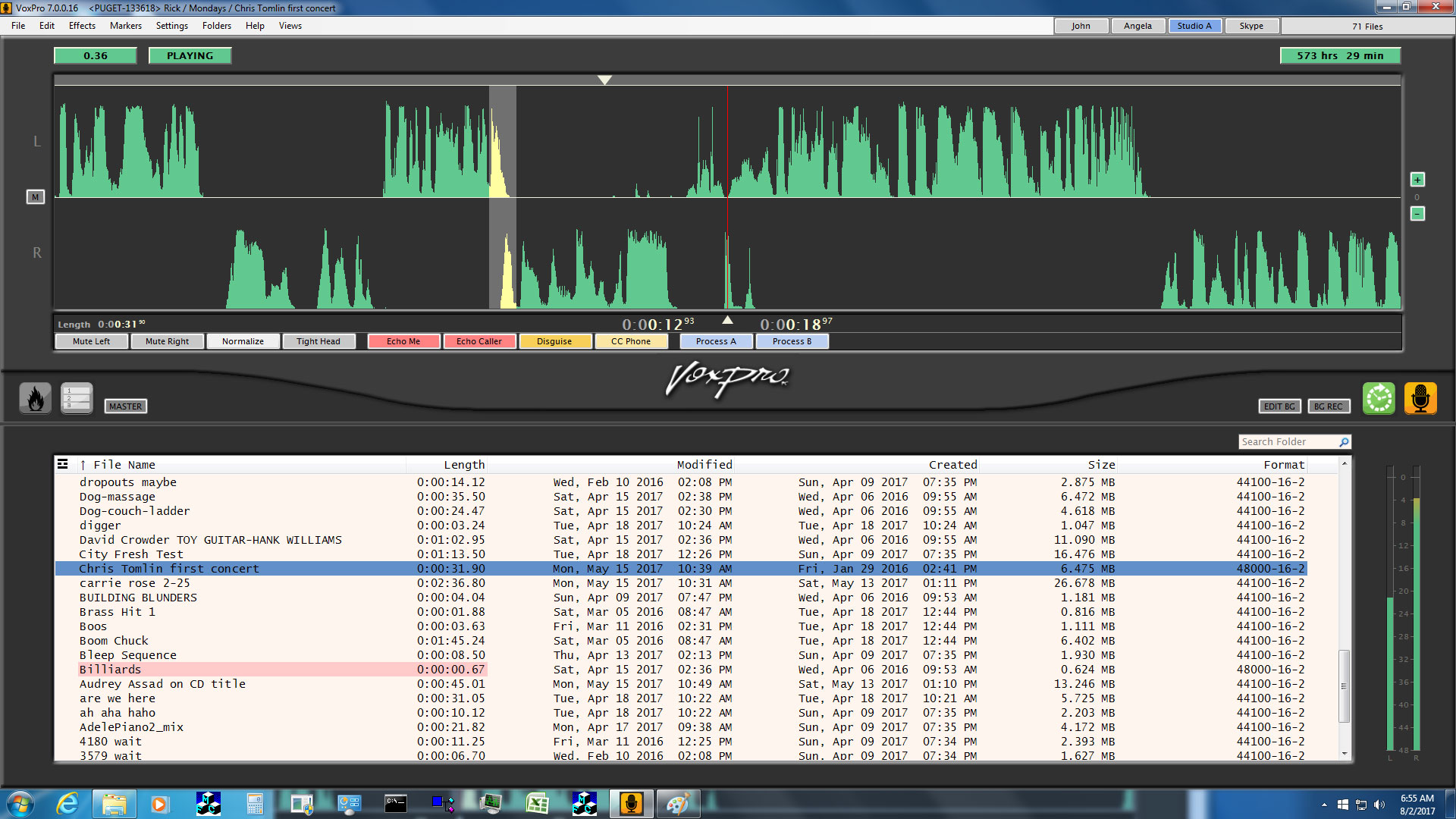Open the Effects menu
Screen dimensions: 1456x819
[82, 26]
